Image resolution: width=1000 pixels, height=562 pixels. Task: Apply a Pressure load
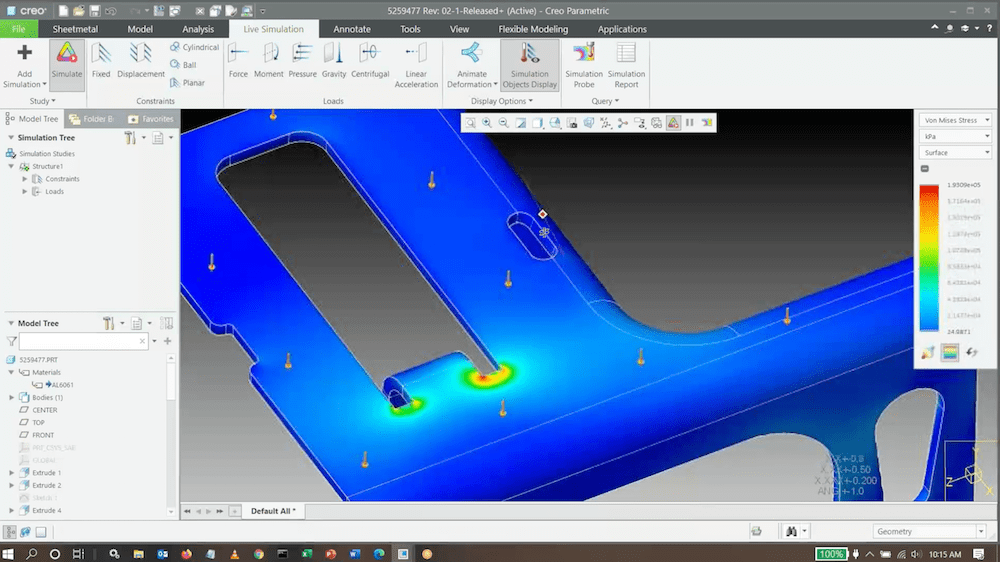[302, 61]
